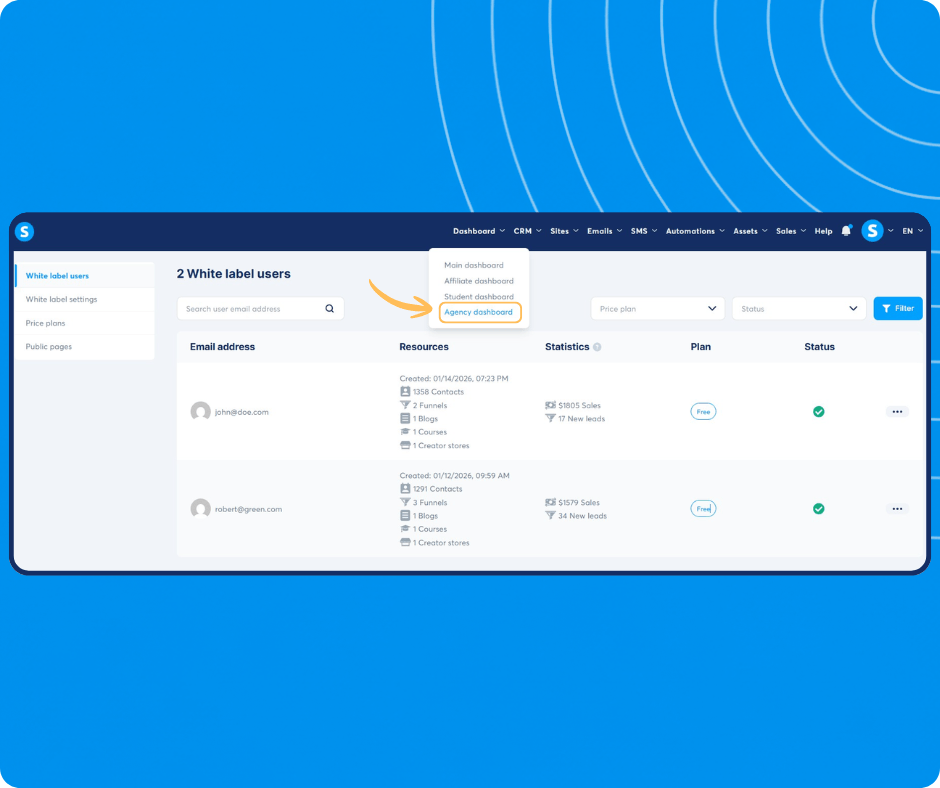Open the Status filter dropdown
This screenshot has width=940, height=788.
pos(799,308)
